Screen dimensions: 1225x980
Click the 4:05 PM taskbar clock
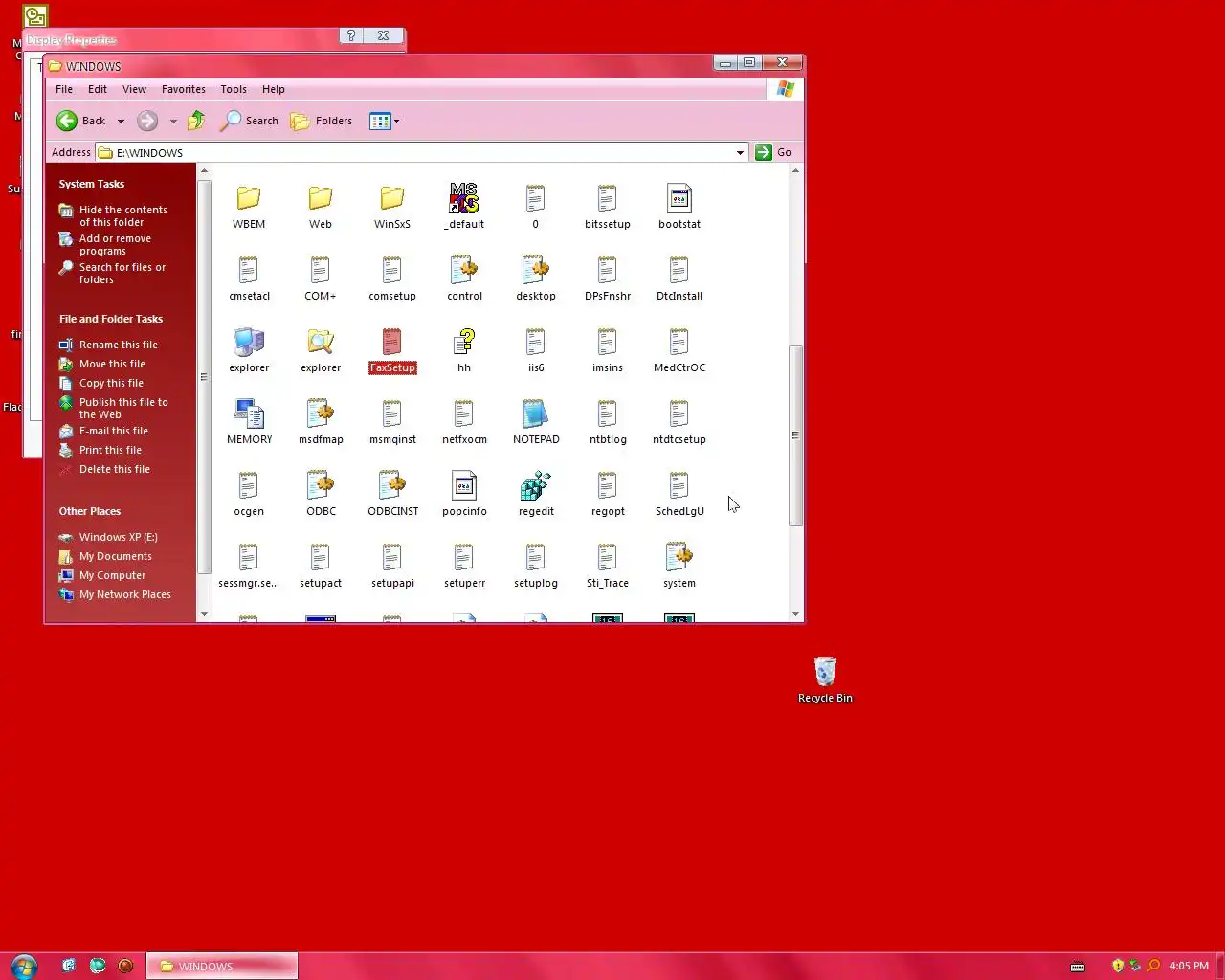coord(1189,966)
